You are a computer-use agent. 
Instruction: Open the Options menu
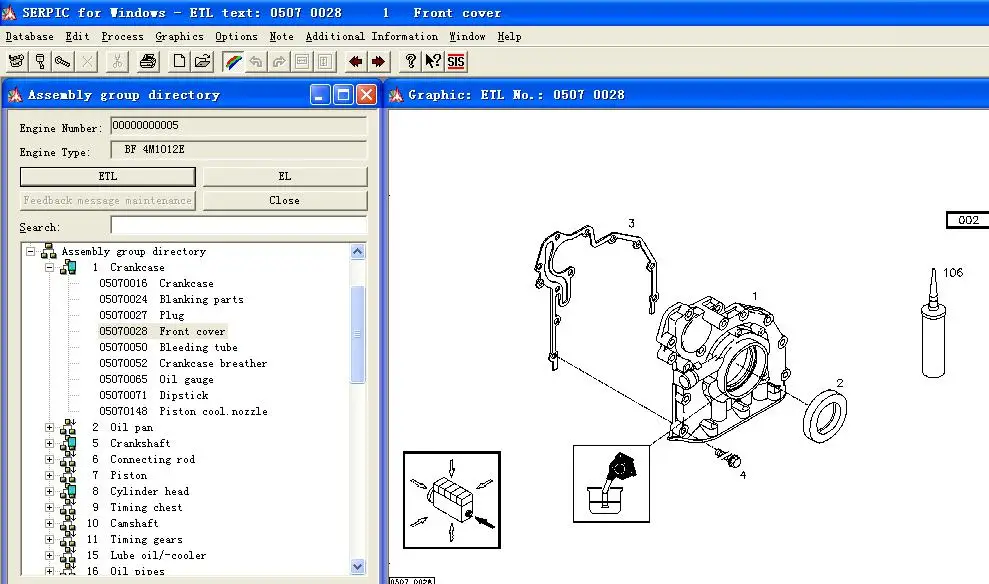click(x=237, y=37)
